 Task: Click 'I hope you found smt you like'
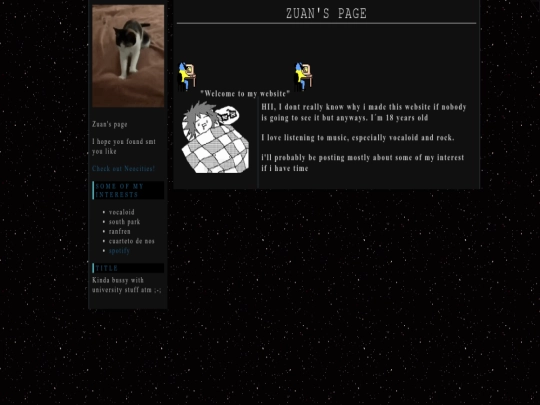coord(124,146)
